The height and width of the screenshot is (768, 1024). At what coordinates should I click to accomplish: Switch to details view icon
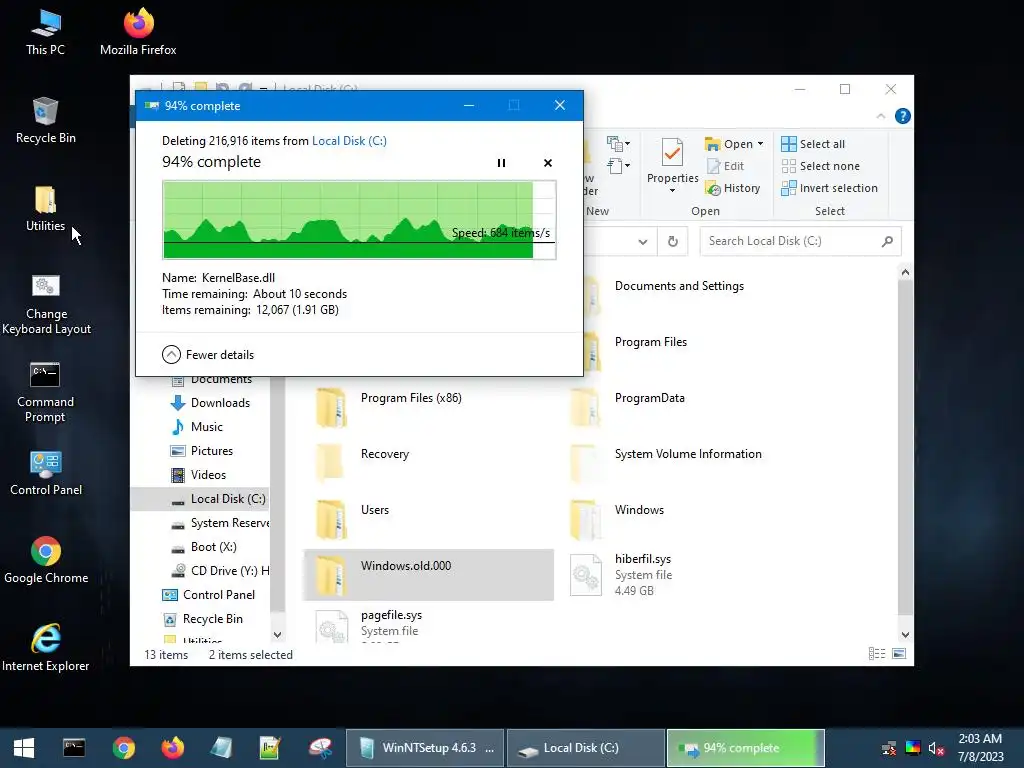(x=876, y=654)
